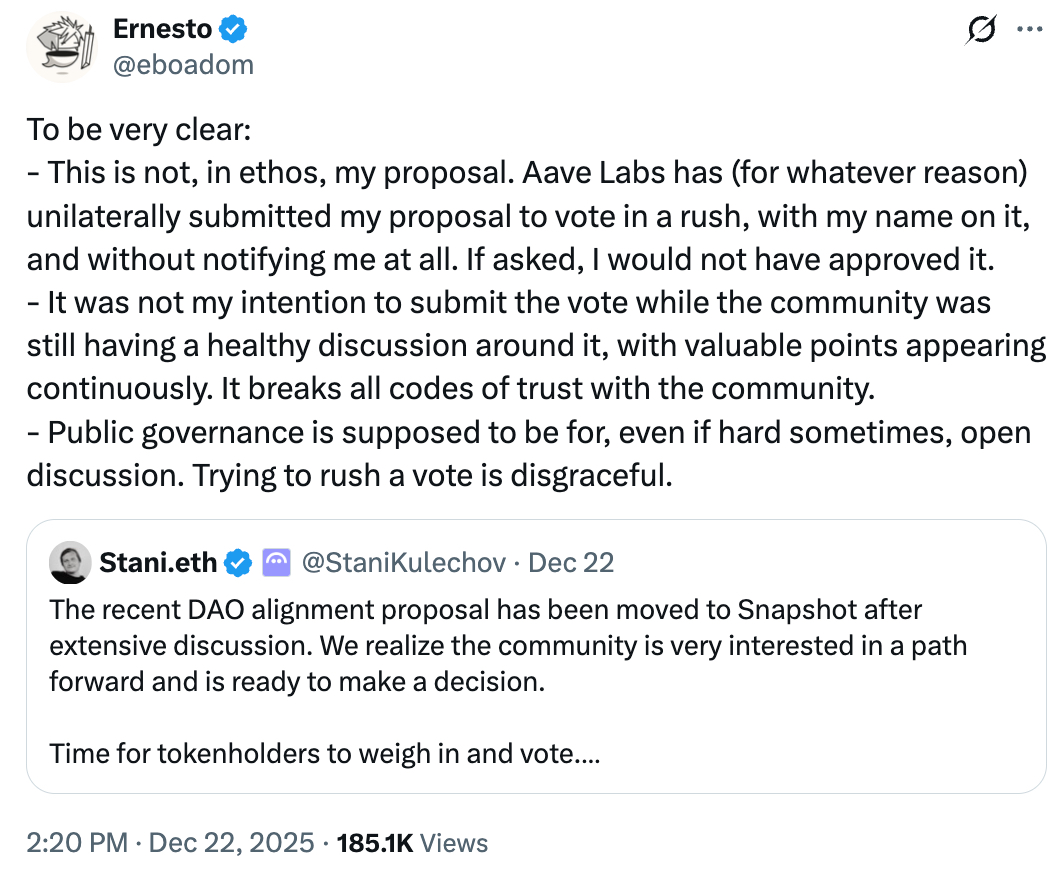
Task: Click the purple Aave ghost affiliation badge
Action: [x=275, y=564]
